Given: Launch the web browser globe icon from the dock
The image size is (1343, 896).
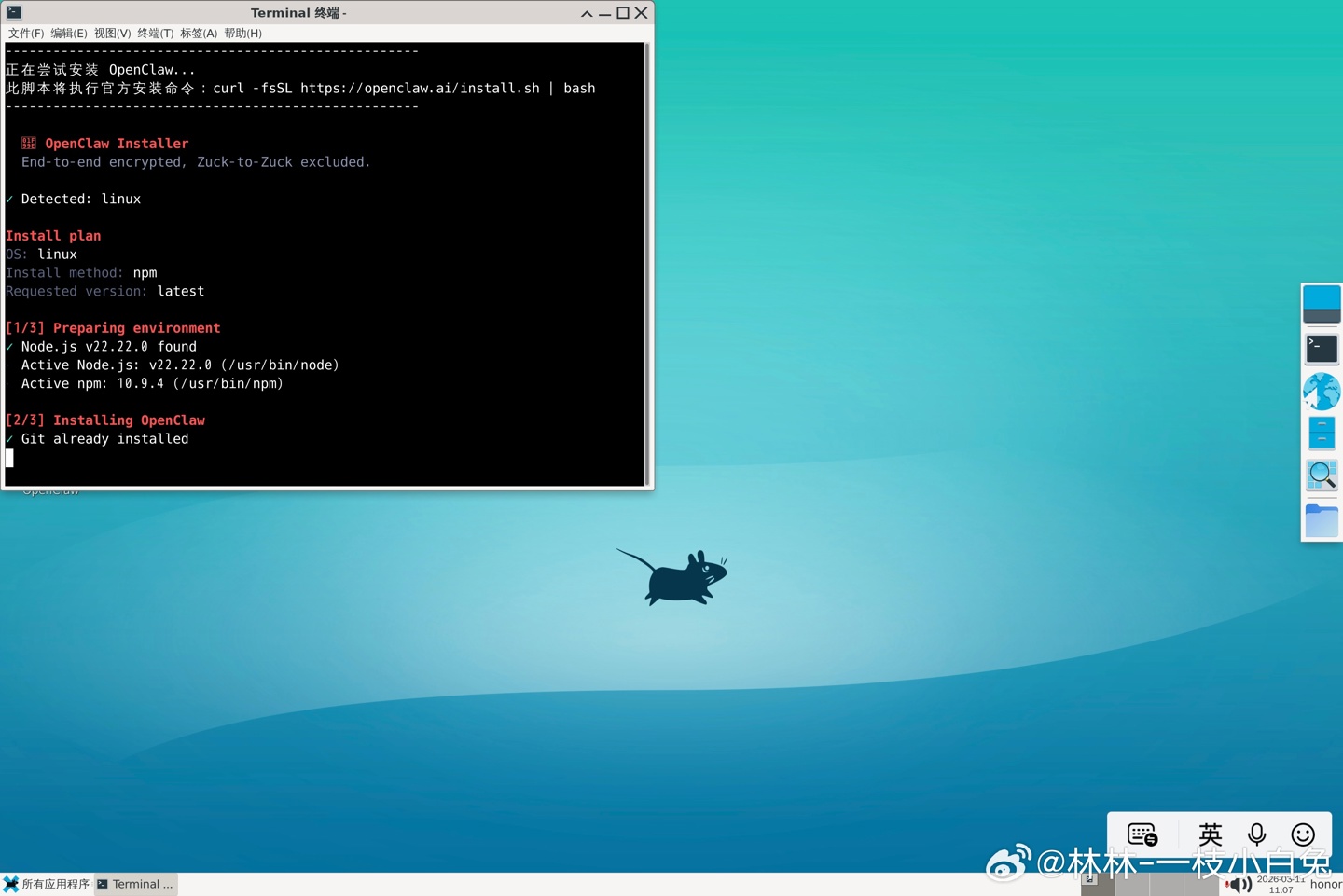Looking at the screenshot, I should (1322, 391).
